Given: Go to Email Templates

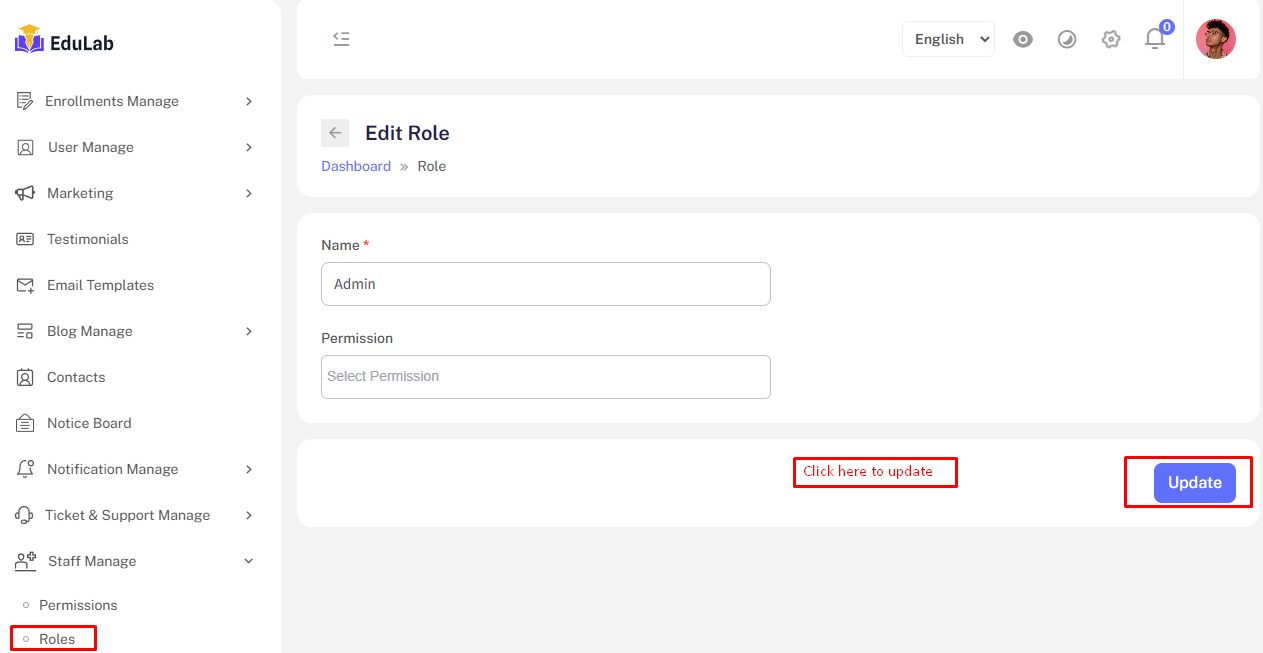Looking at the screenshot, I should tap(100, 285).
